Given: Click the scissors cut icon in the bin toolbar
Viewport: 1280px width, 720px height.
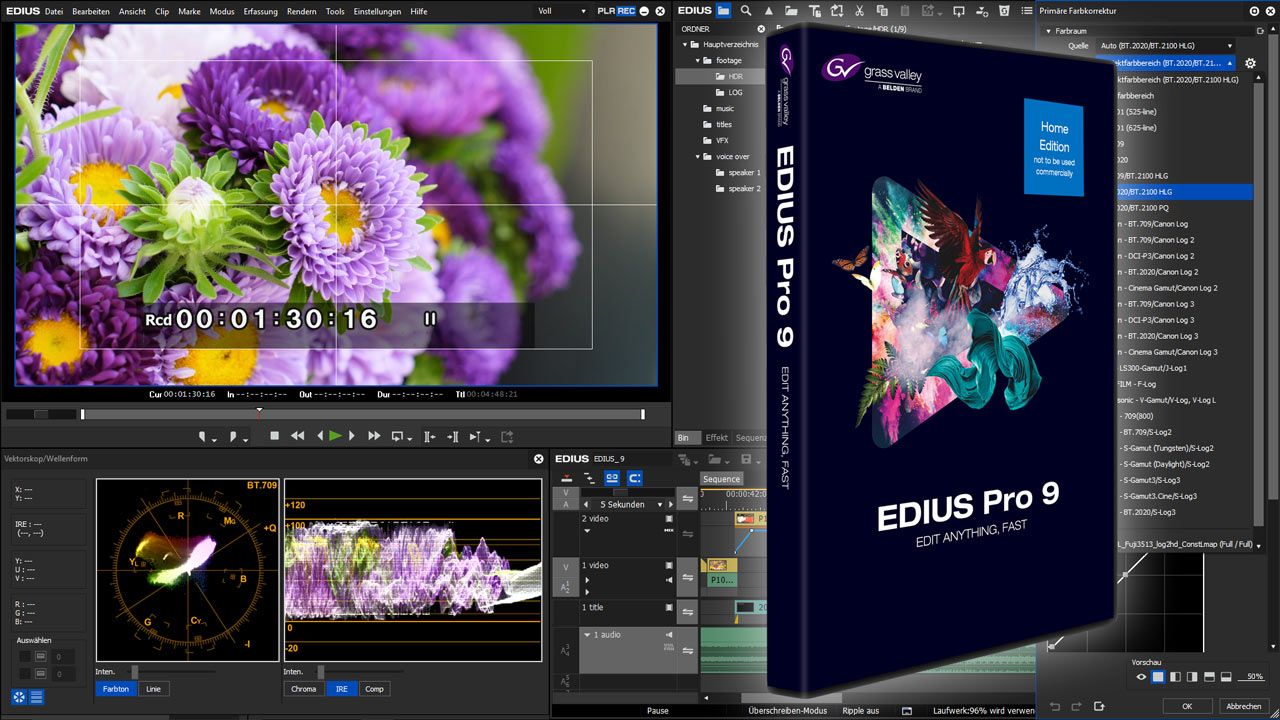Looking at the screenshot, I should pos(858,10).
